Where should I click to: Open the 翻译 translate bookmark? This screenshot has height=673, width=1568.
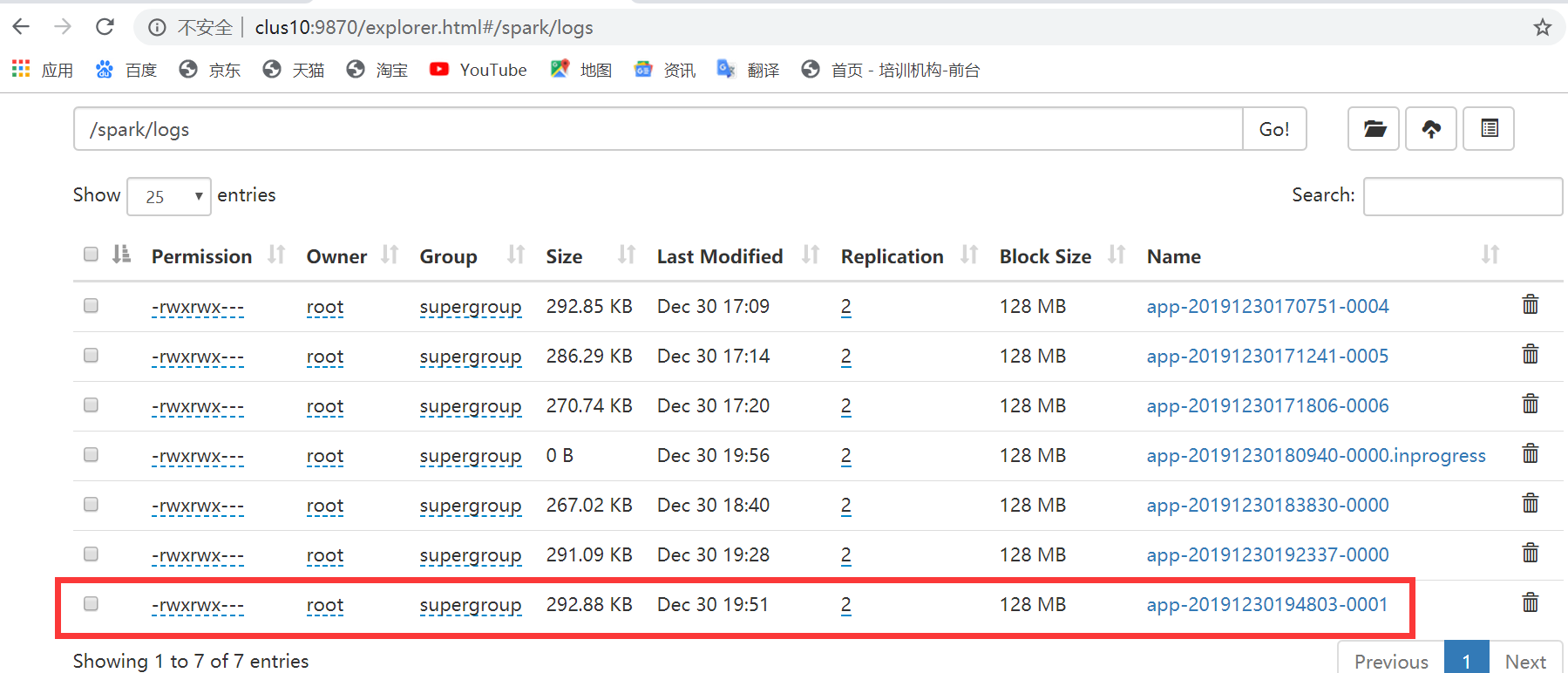coord(748,70)
